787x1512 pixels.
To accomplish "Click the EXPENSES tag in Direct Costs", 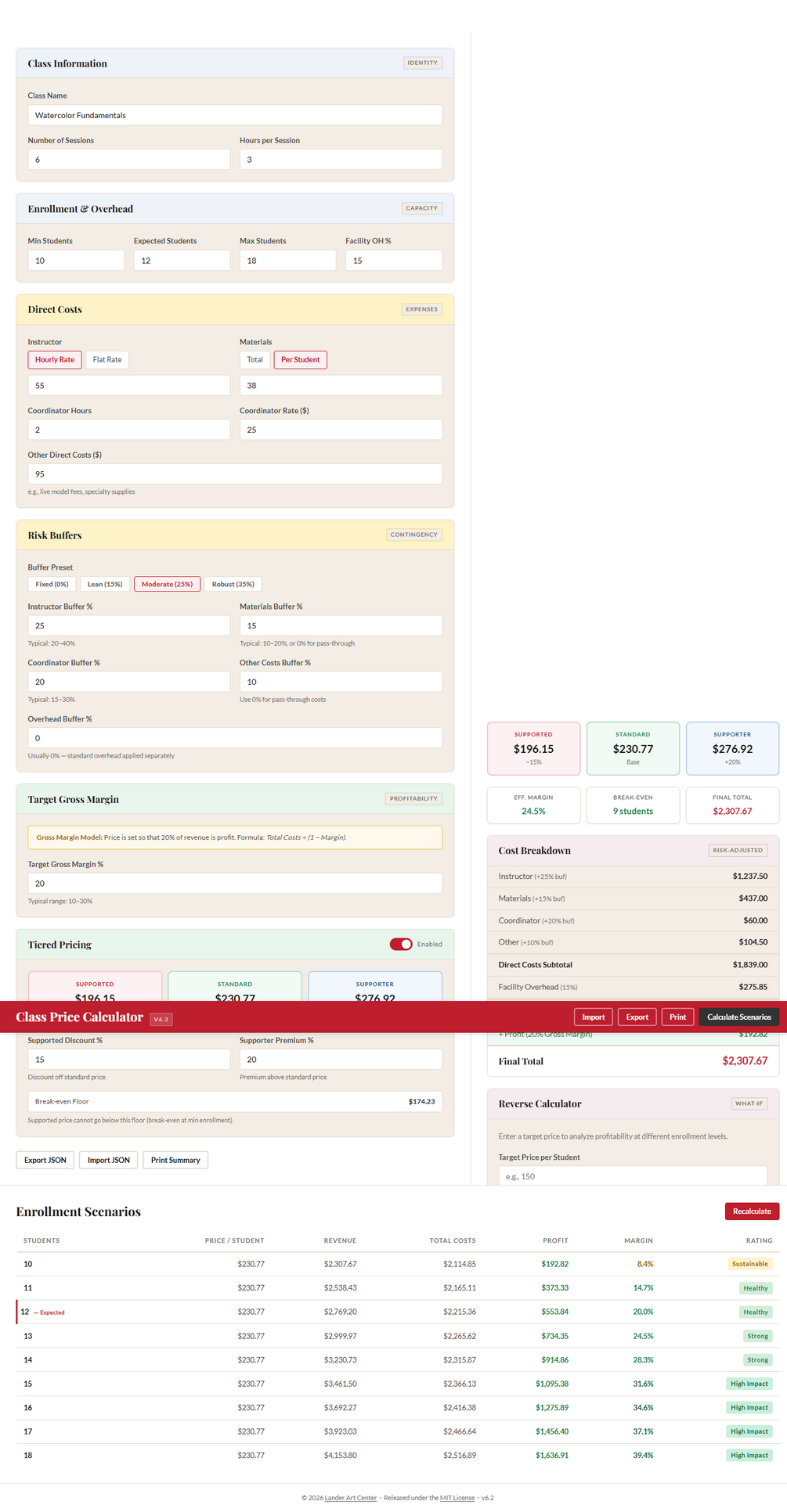I will click(x=421, y=309).
